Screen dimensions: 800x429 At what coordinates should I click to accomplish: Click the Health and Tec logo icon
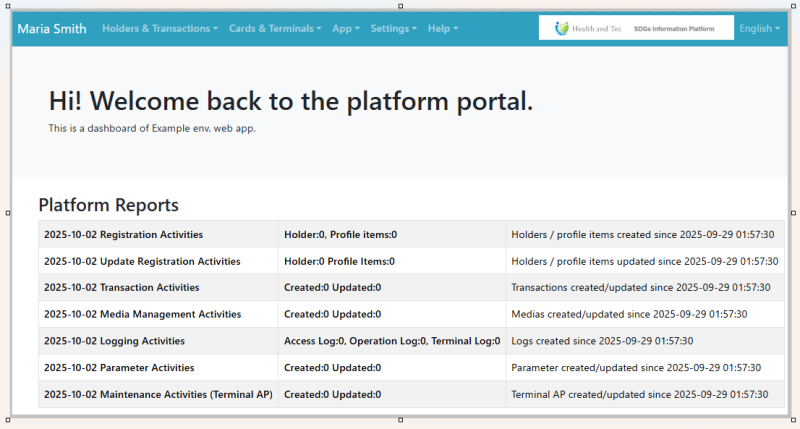pos(563,28)
